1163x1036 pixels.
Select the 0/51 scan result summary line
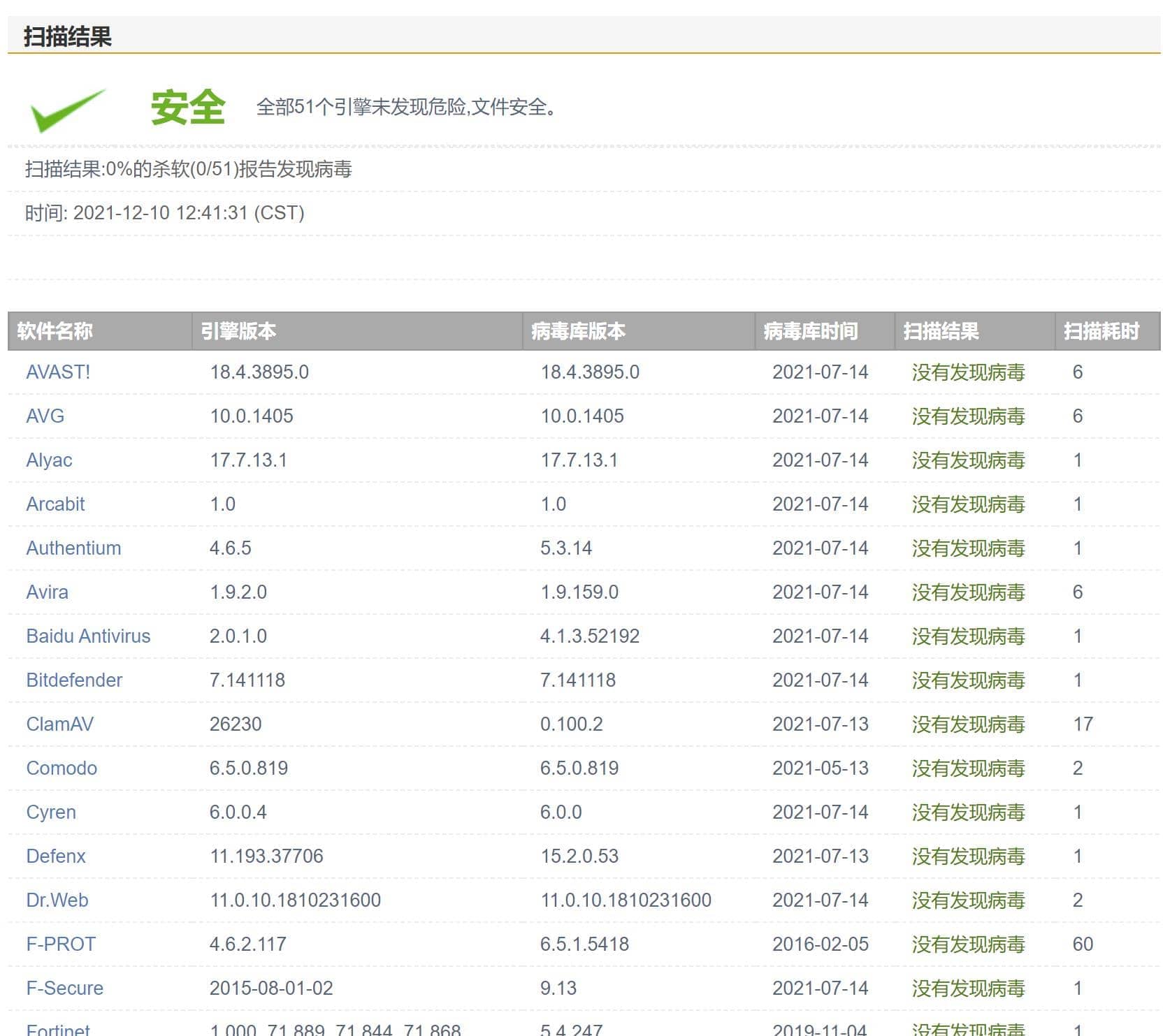(189, 169)
